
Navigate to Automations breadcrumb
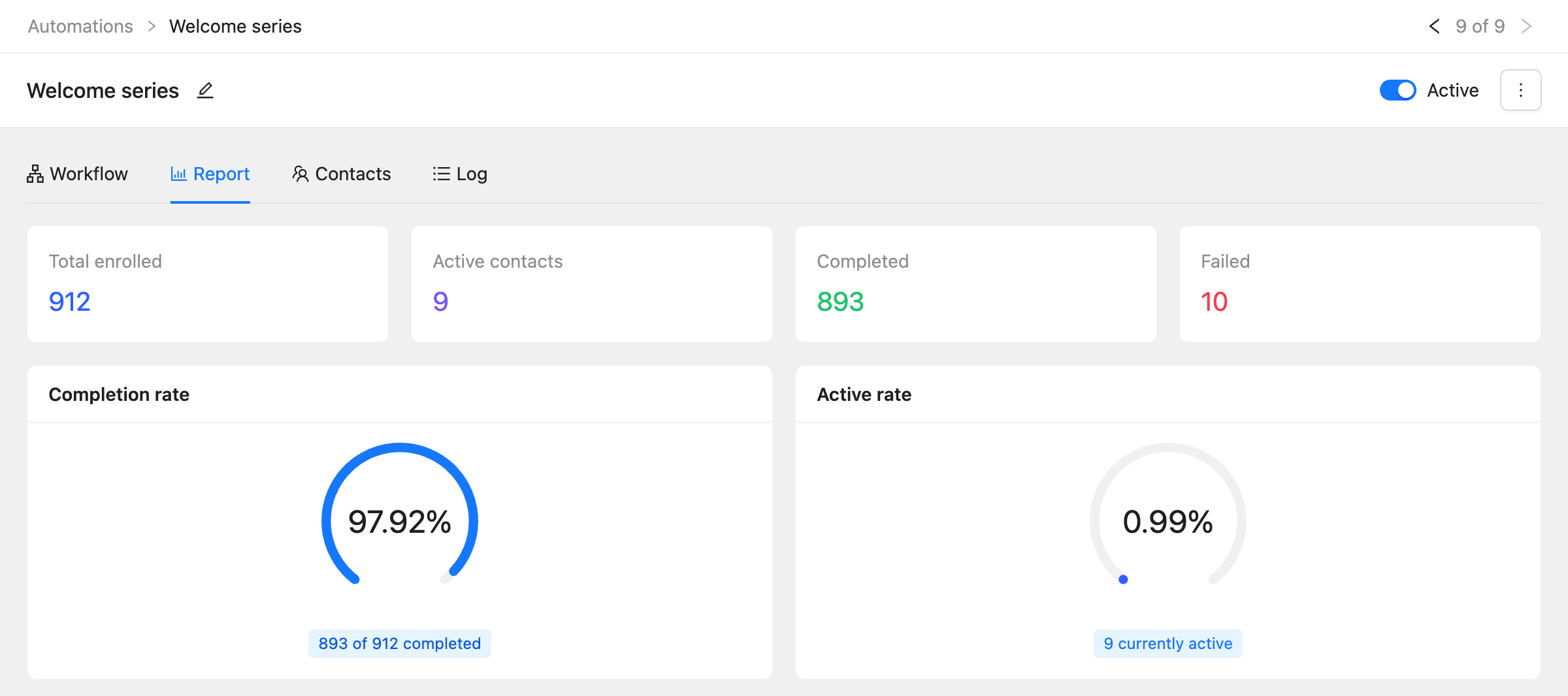80,26
